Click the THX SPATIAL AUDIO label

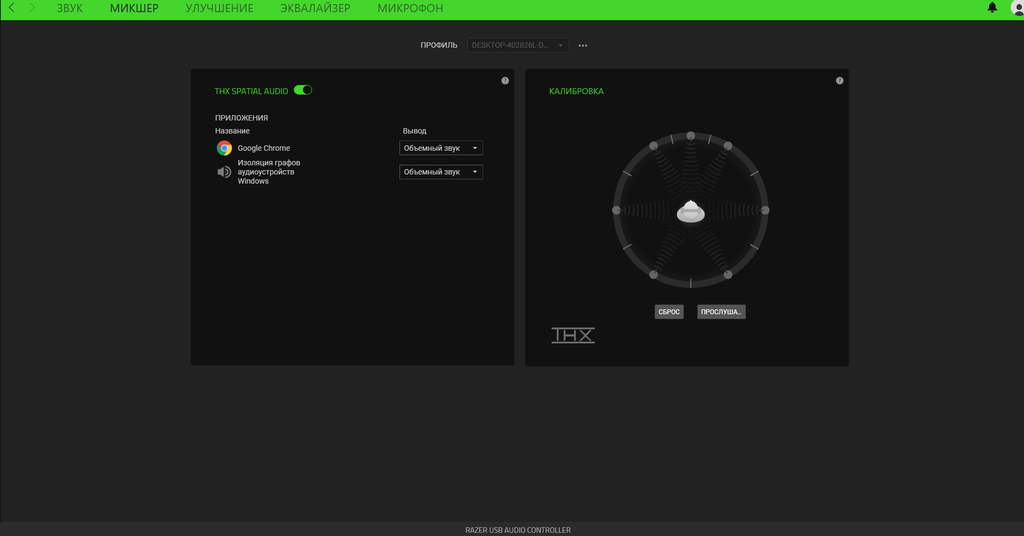[251, 91]
